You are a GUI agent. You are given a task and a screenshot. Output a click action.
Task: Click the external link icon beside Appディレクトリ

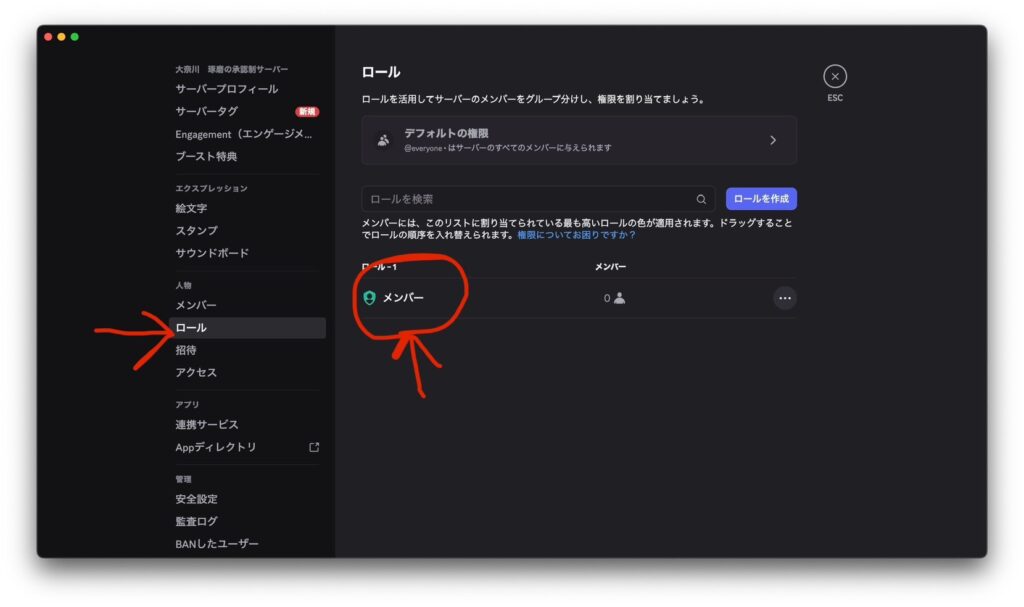tap(314, 448)
